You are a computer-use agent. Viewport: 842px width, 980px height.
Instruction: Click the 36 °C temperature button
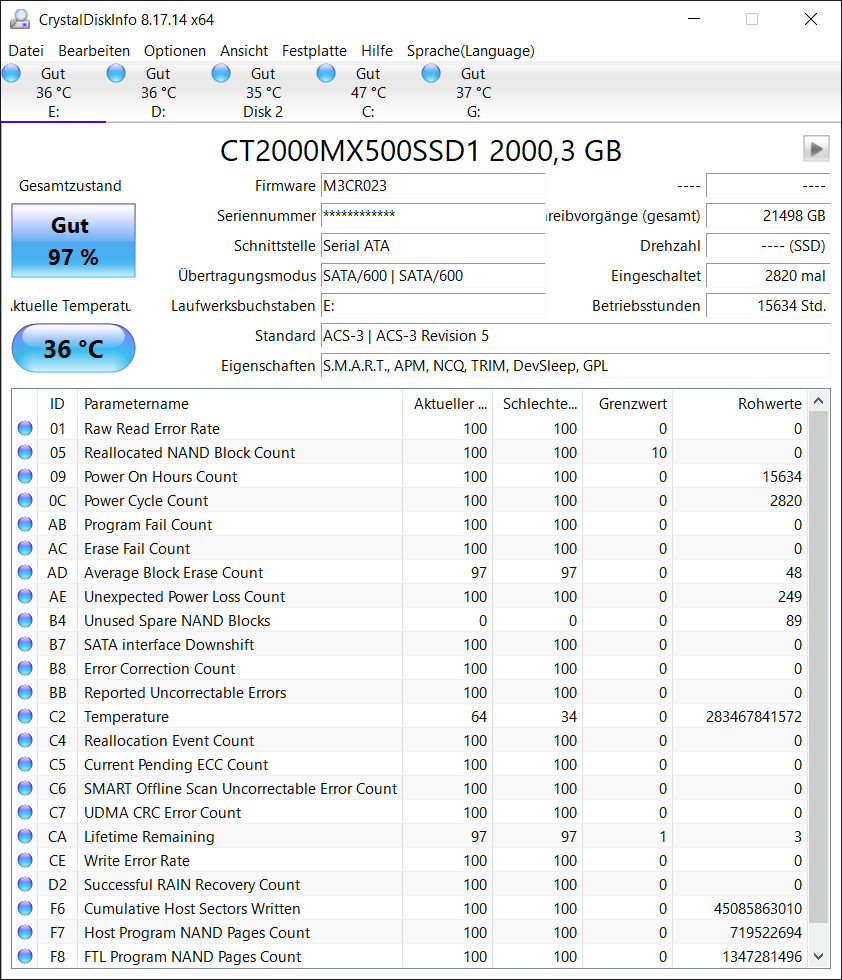(72, 348)
